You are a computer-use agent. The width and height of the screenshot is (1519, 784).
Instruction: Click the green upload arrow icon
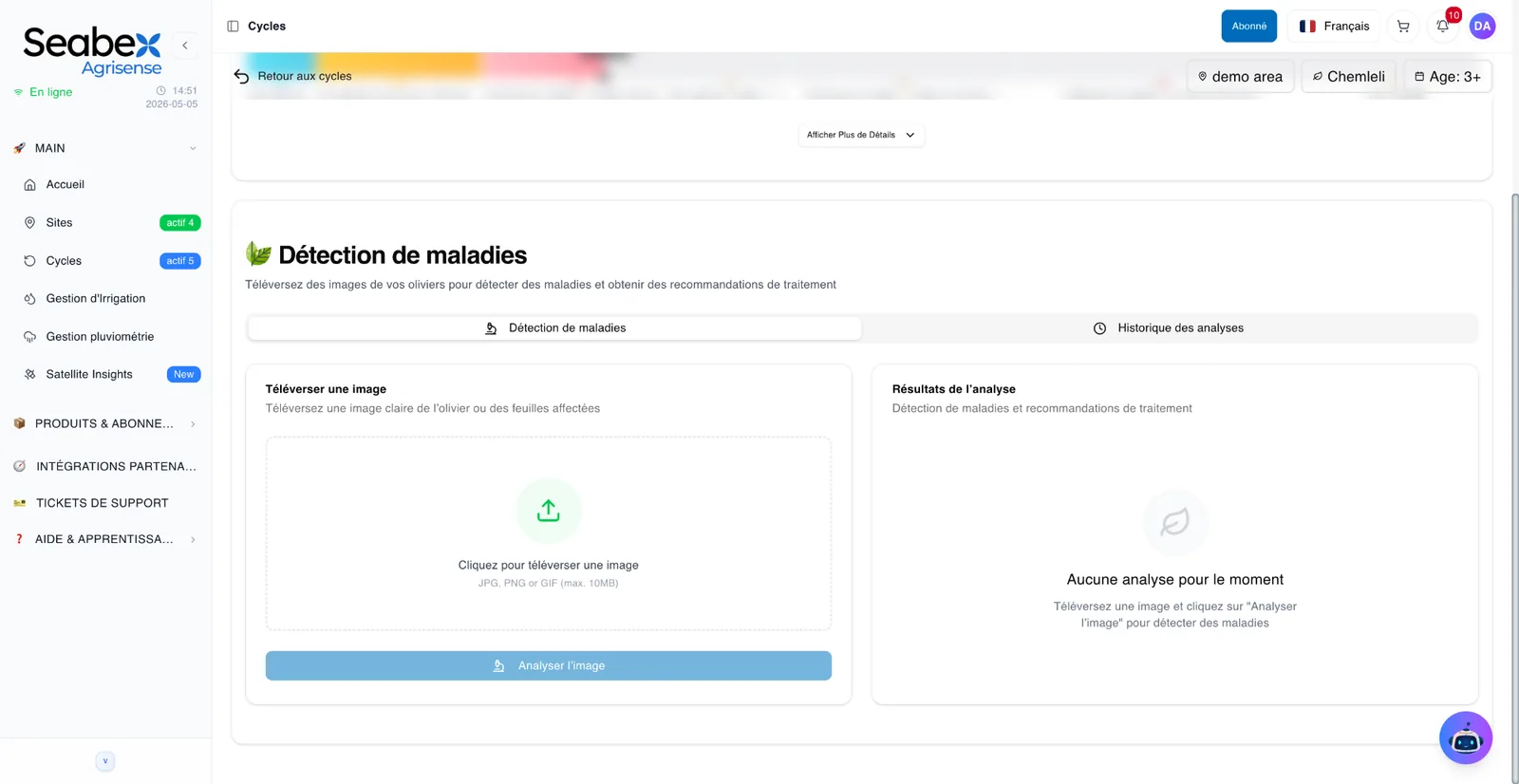click(549, 511)
